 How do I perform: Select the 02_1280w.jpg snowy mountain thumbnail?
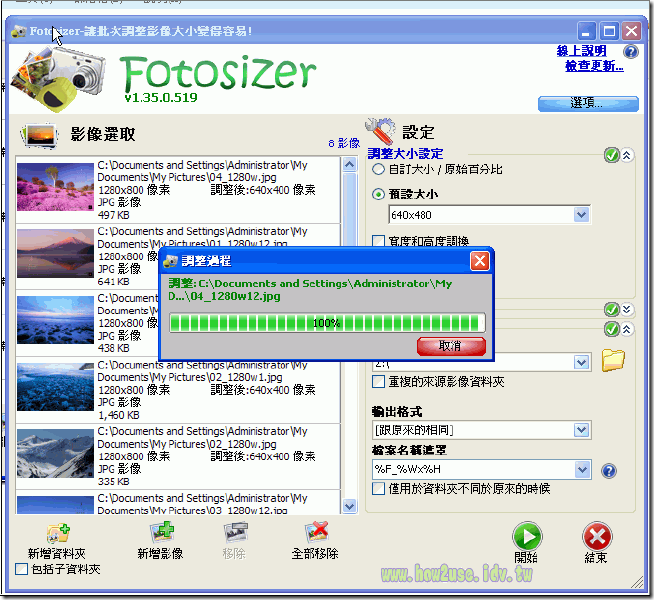pyautogui.click(x=55, y=453)
